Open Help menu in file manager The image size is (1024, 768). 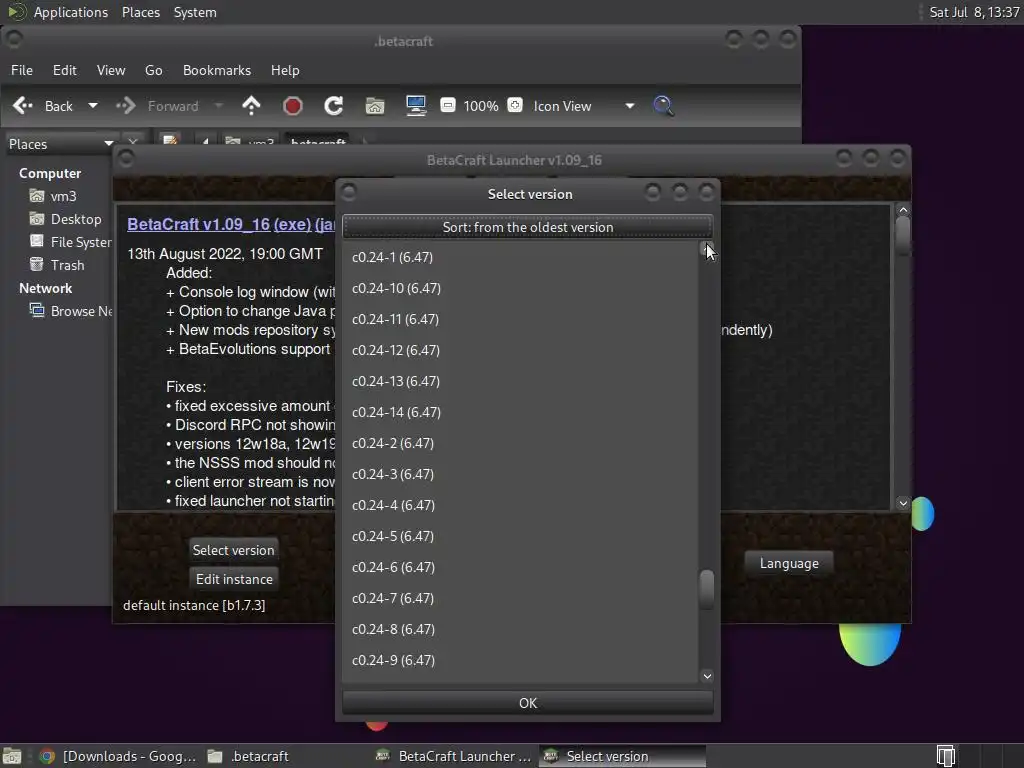click(285, 70)
